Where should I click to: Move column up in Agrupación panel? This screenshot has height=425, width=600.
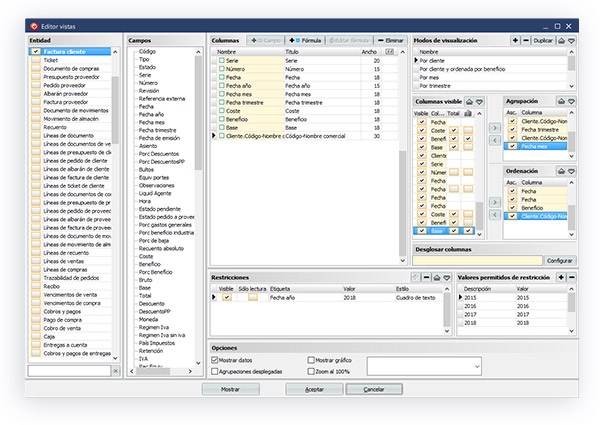(x=559, y=102)
